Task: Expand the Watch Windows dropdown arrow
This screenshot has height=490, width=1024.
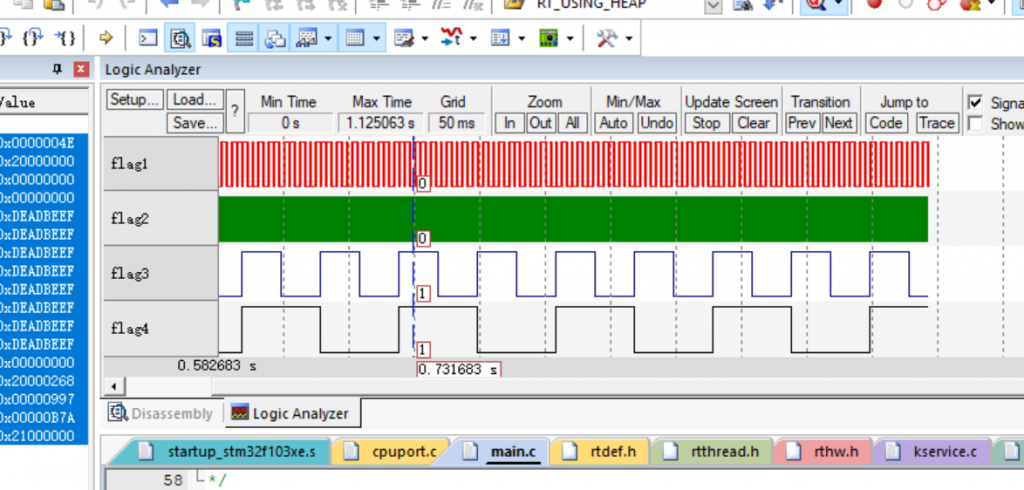Action: coord(327,39)
